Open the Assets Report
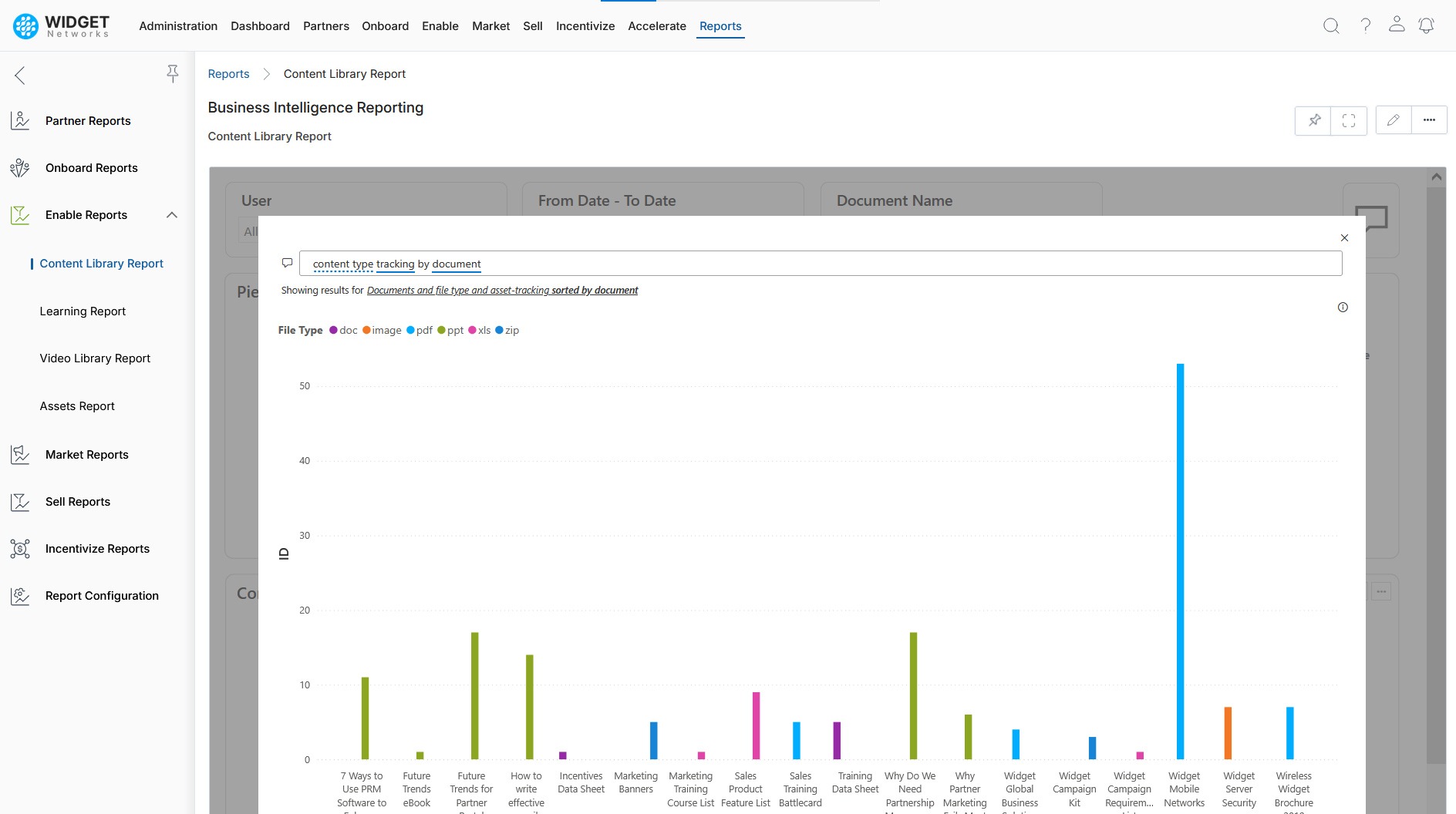This screenshot has height=814, width=1456. 77,406
